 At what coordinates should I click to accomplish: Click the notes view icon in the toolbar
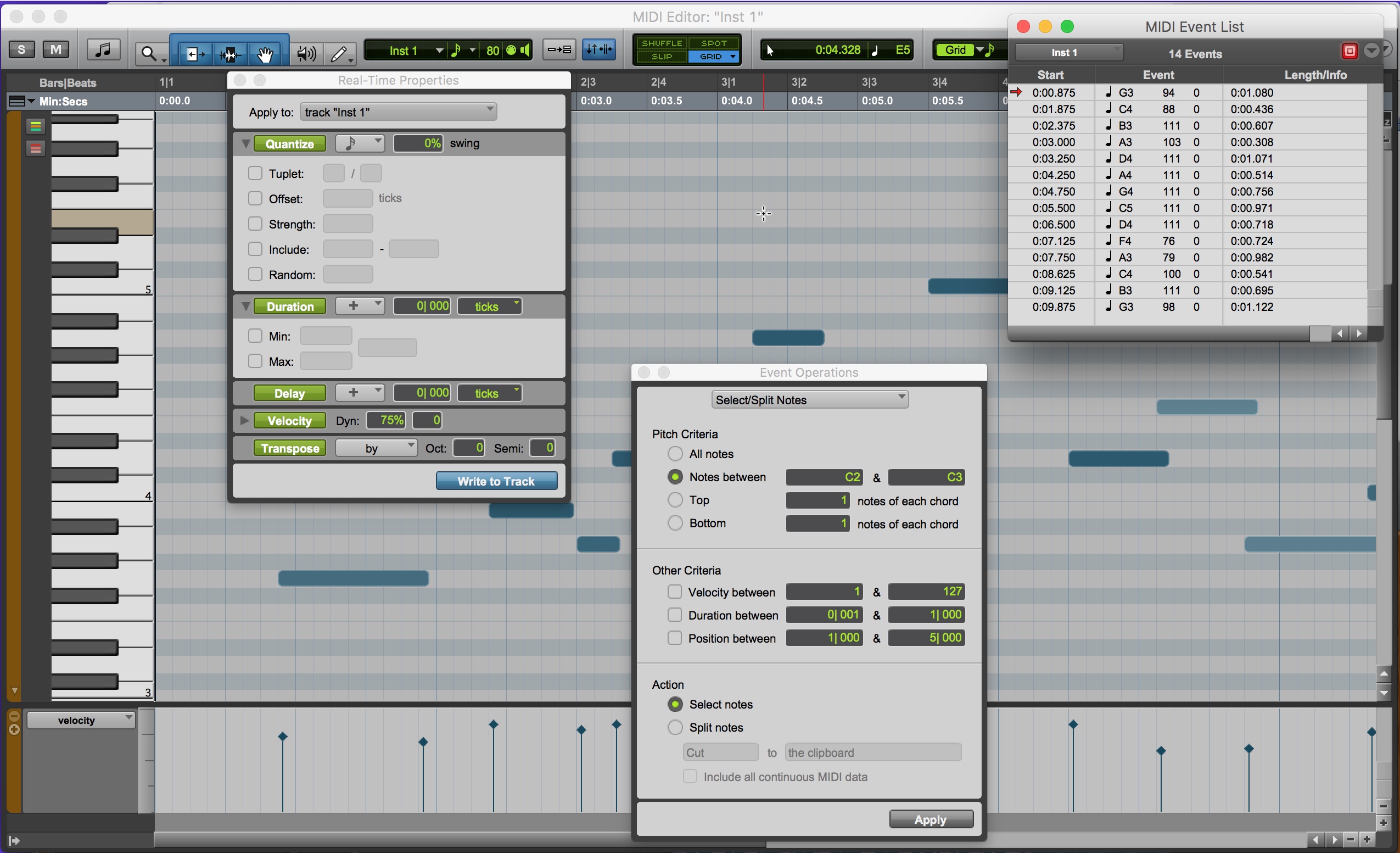[103, 50]
